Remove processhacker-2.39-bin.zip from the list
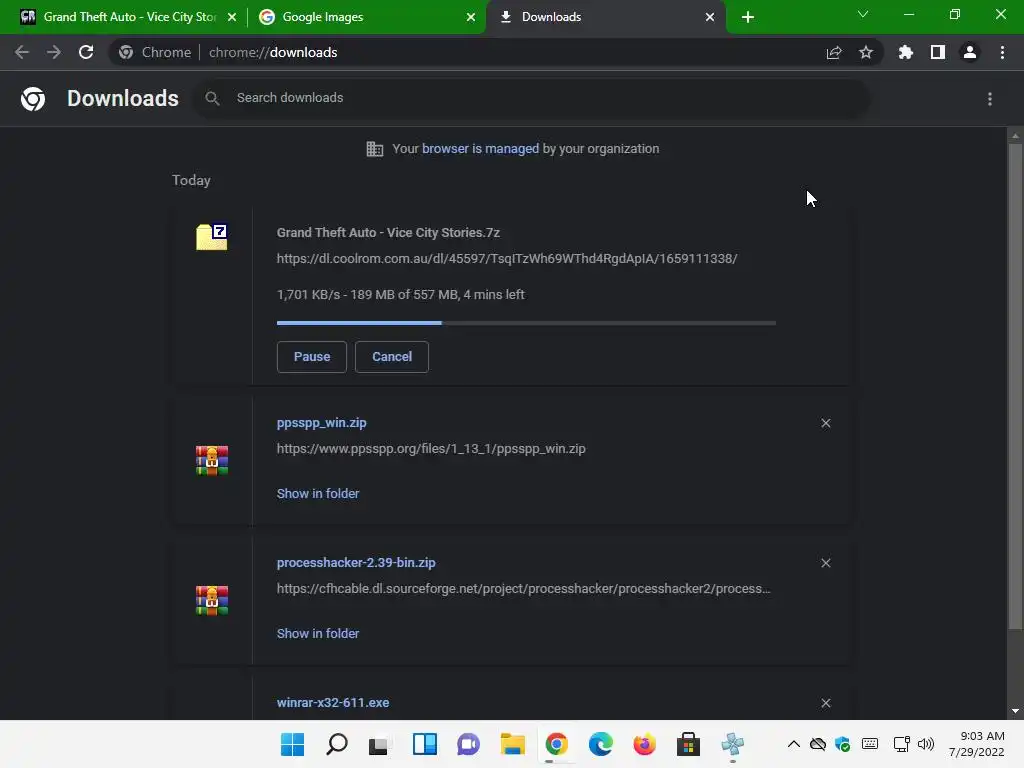 pyautogui.click(x=826, y=563)
